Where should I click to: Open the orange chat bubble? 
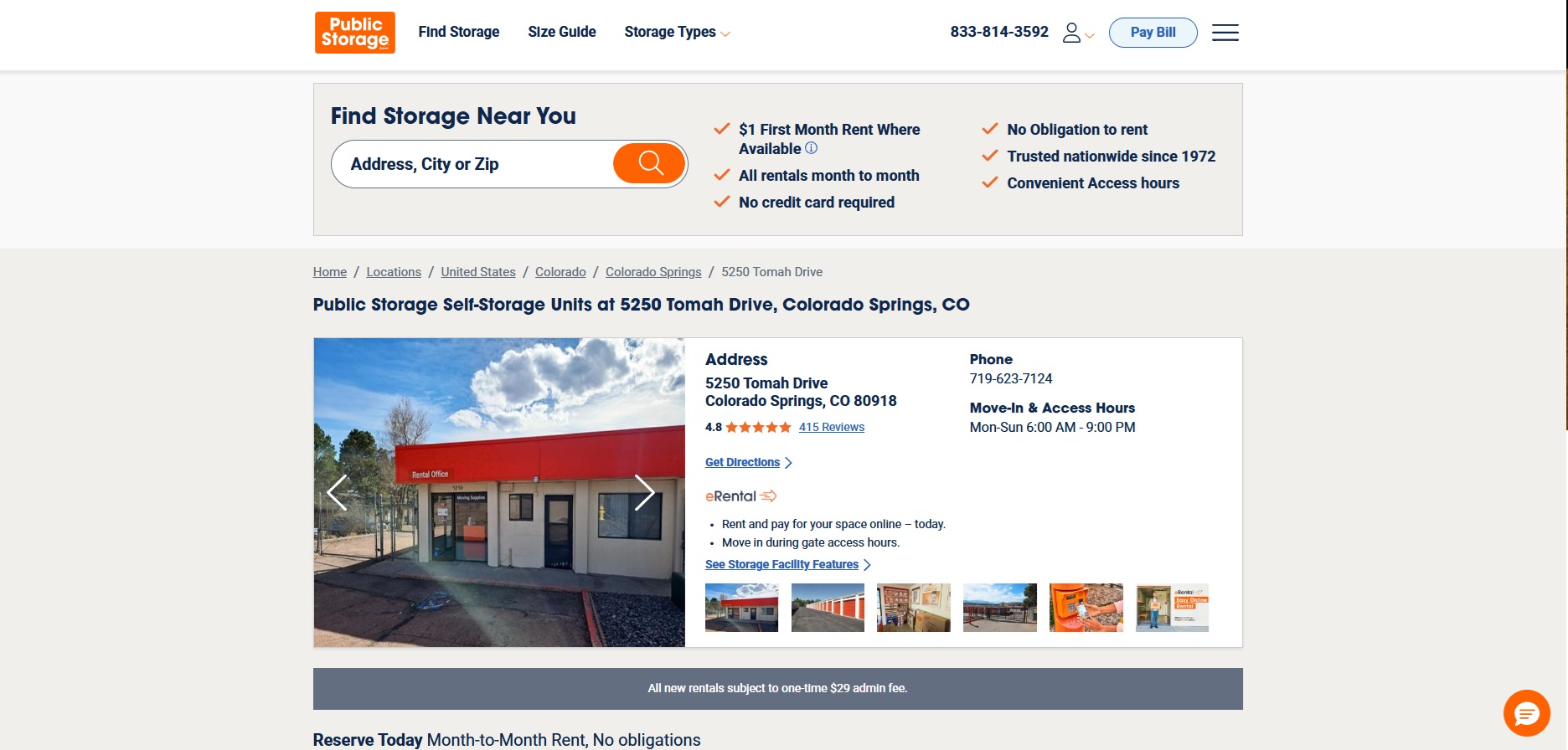(1526, 713)
